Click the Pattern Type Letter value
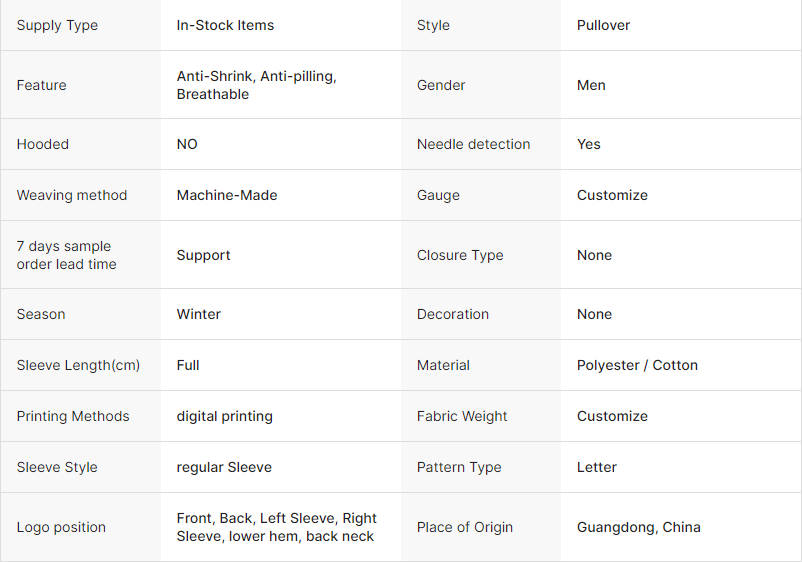This screenshot has width=802, height=562. point(597,467)
